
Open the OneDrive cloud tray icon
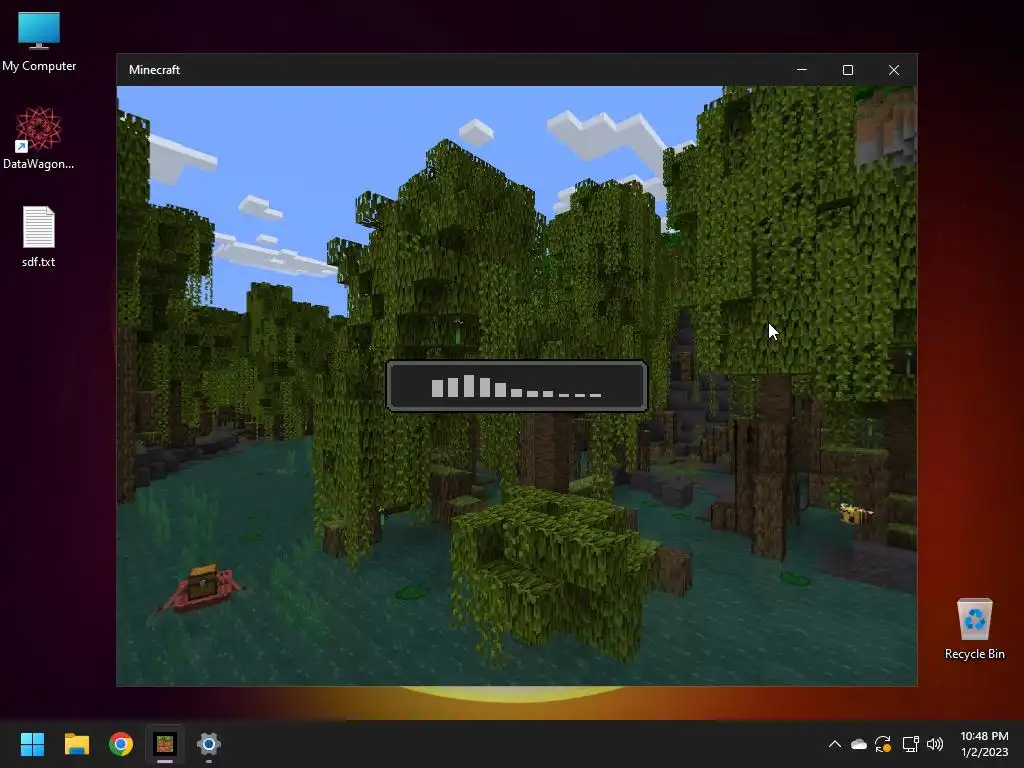(859, 744)
